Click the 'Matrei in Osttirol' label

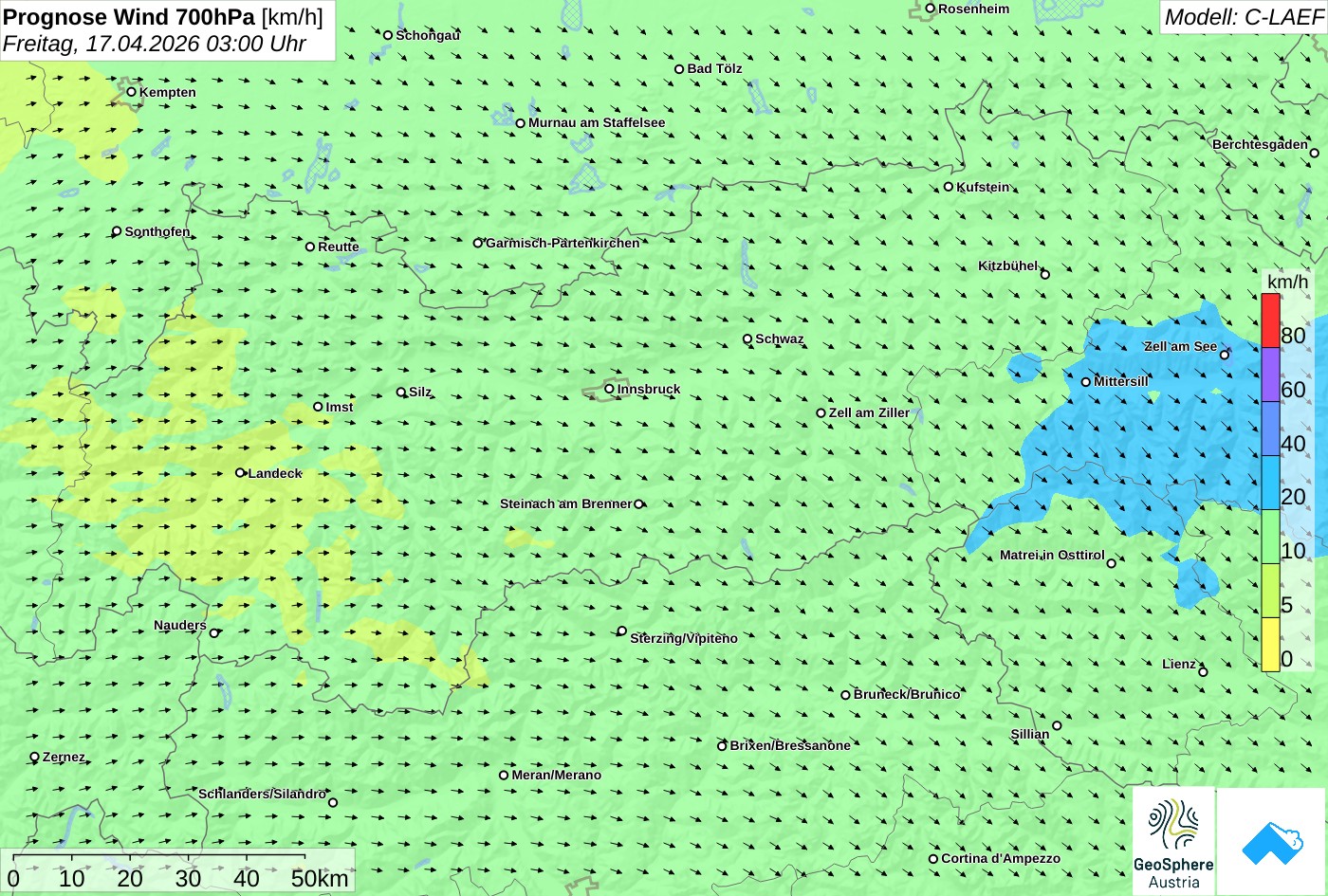pyautogui.click(x=1052, y=555)
